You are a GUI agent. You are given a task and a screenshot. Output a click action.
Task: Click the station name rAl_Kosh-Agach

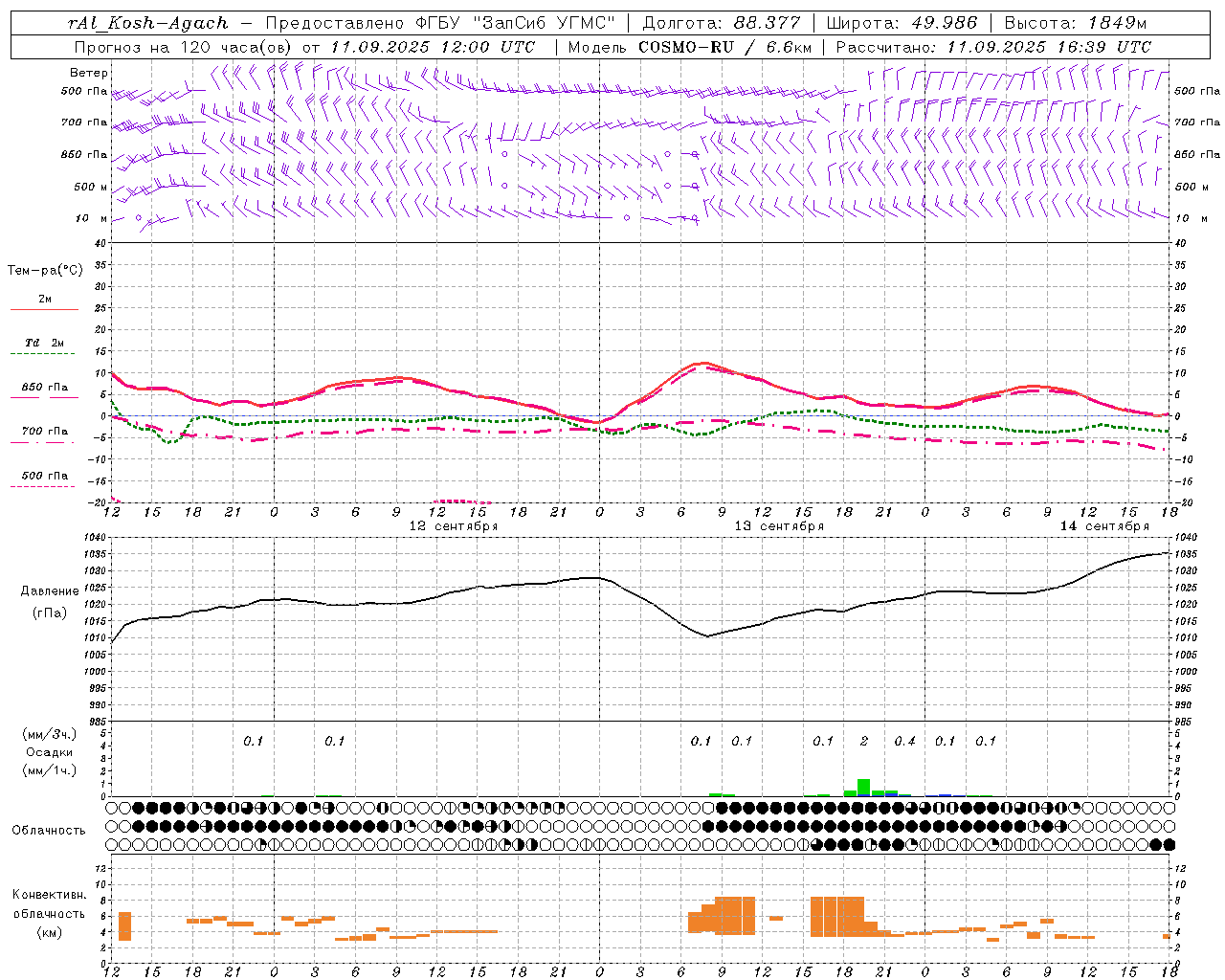[x=148, y=23]
